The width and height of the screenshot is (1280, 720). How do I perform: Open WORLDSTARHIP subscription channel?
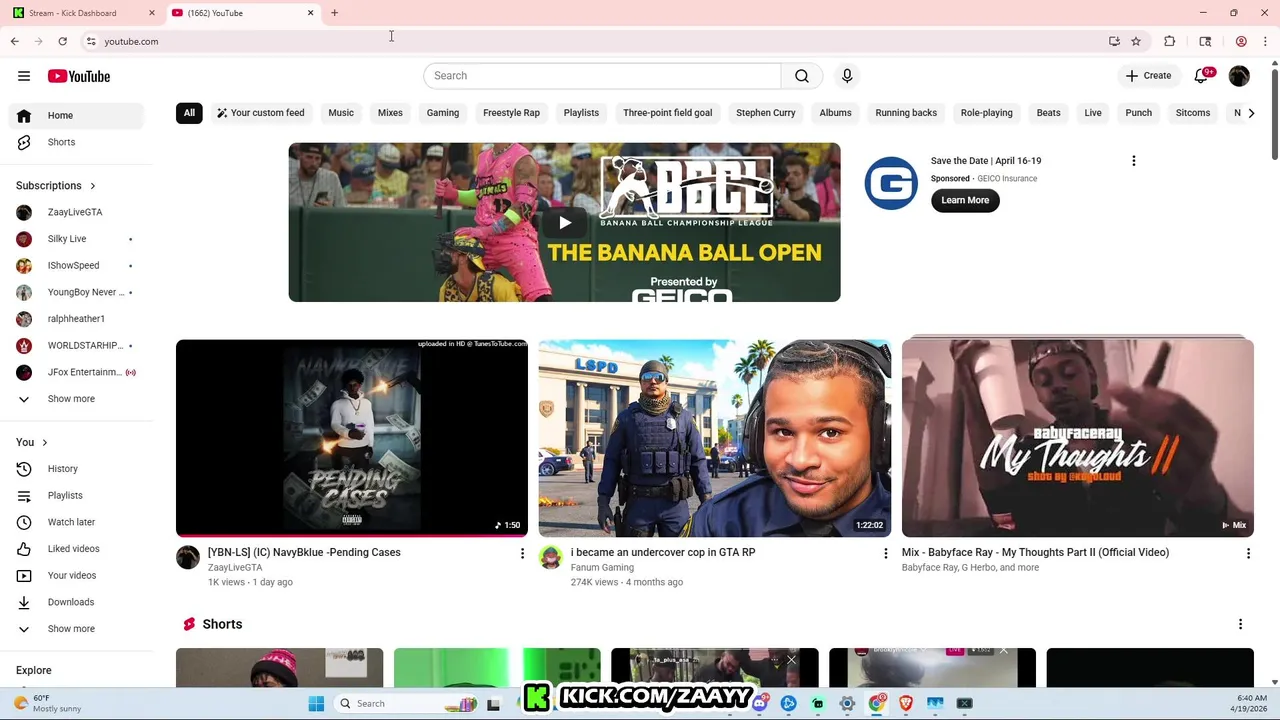75,346
